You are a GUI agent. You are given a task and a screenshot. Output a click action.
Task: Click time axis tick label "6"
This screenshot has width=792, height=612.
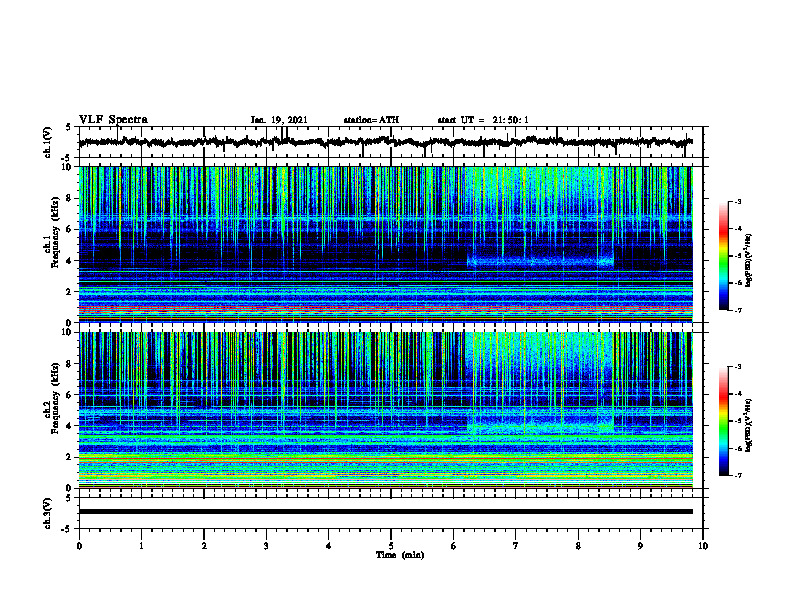(454, 546)
